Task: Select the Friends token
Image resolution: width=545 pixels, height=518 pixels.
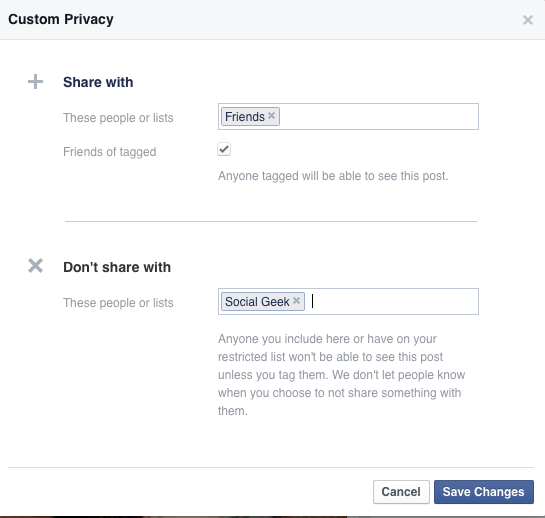Action: (245, 116)
